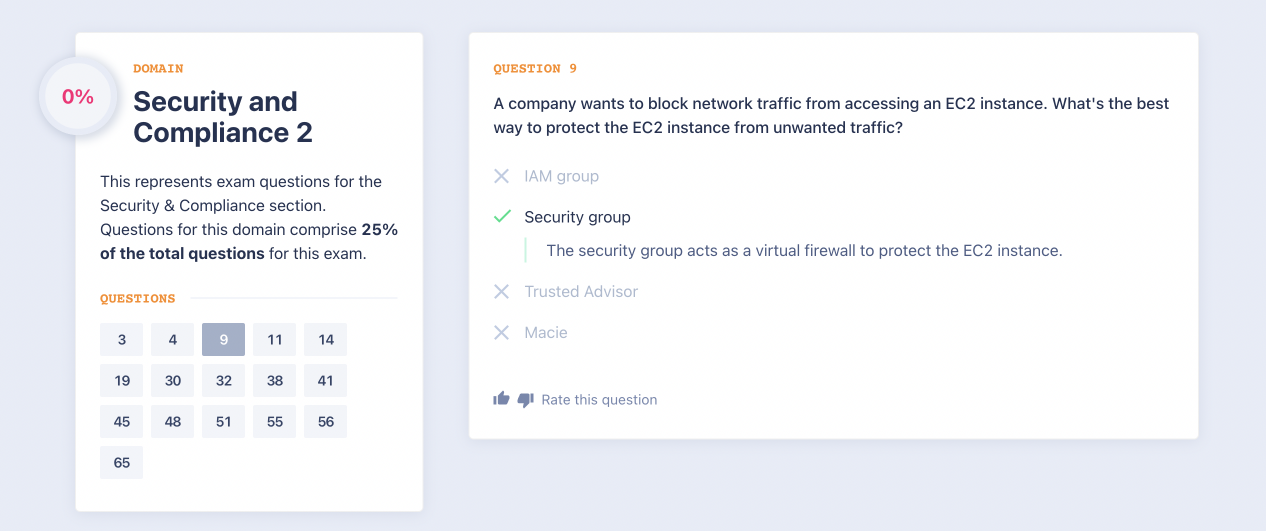Go to question 3
1266x531 pixels.
click(x=122, y=340)
